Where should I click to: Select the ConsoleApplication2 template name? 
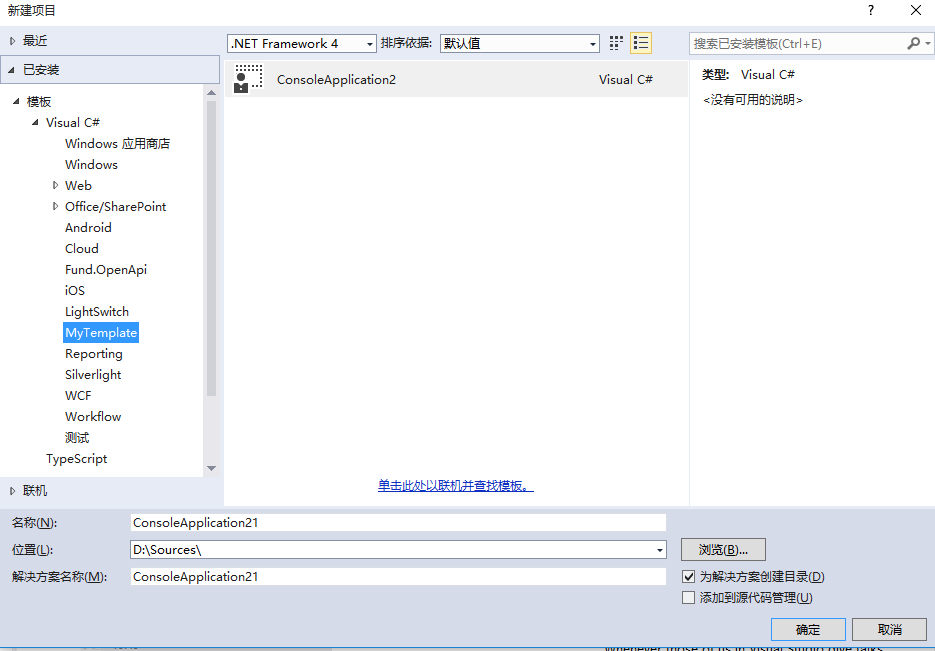tap(336, 80)
